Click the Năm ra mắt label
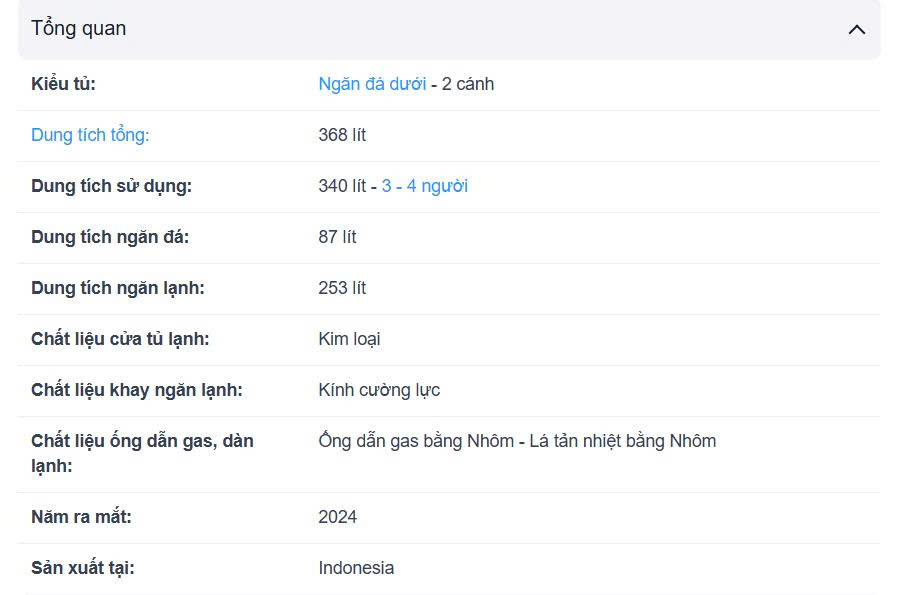 coord(81,517)
